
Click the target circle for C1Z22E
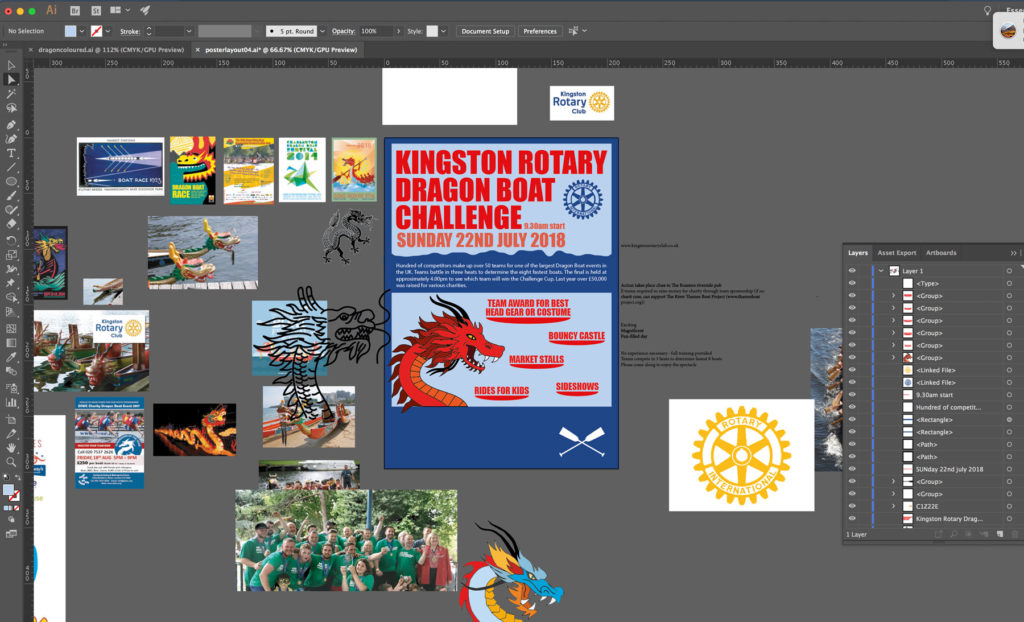tap(1010, 506)
